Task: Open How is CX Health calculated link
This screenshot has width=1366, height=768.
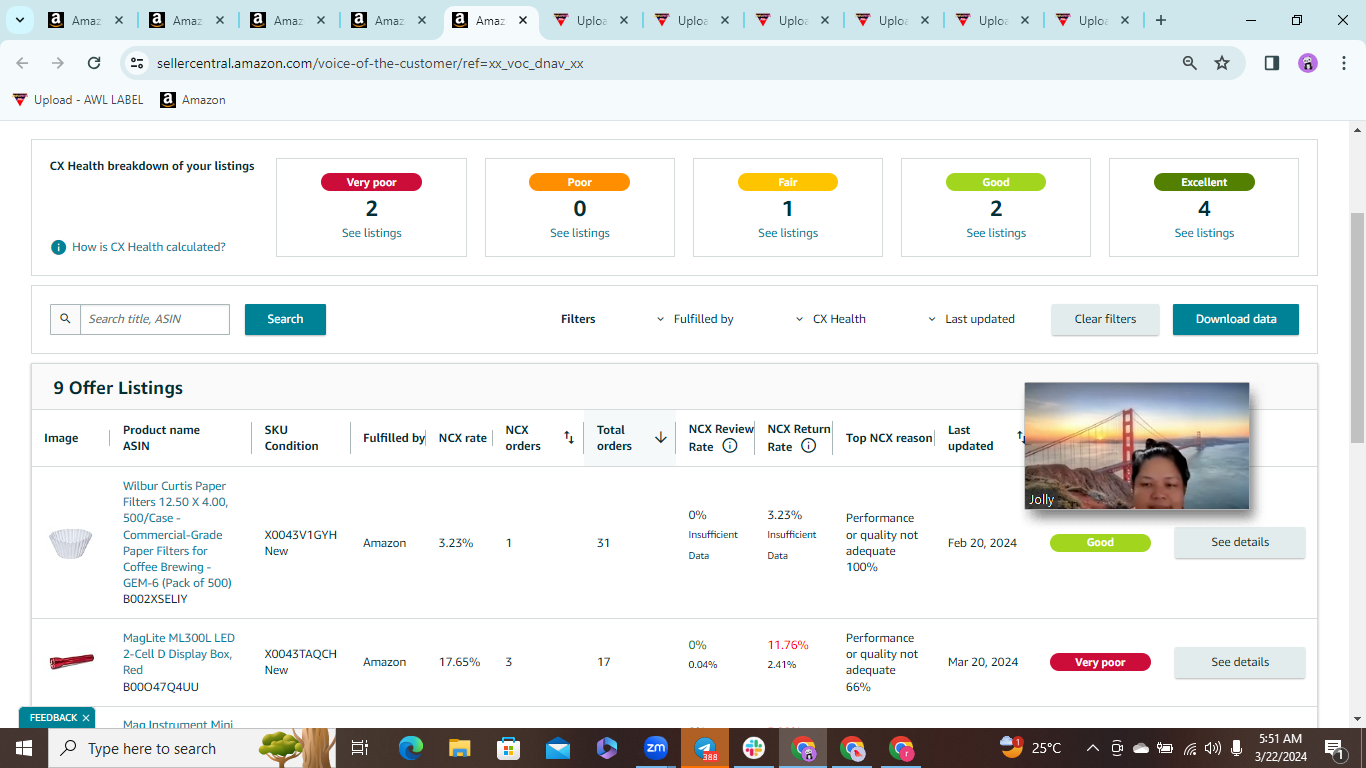Action: [x=149, y=247]
